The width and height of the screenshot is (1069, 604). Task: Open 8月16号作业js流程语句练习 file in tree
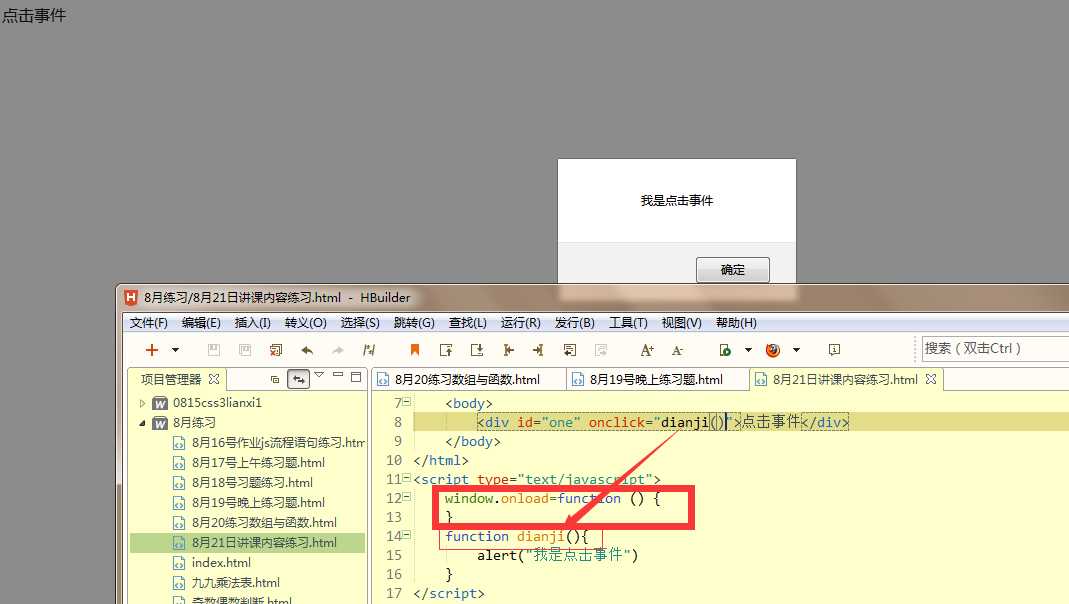[x=278, y=442]
